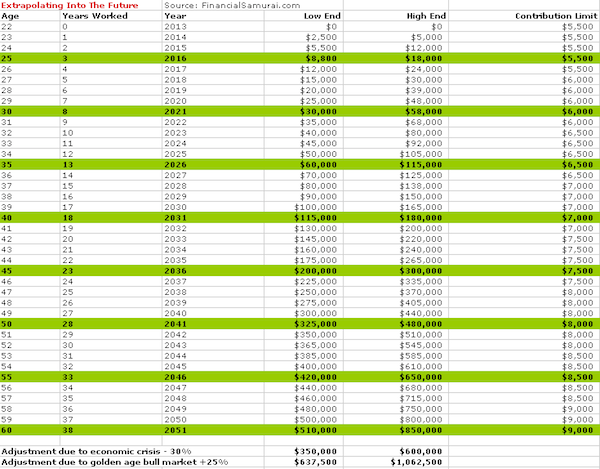Click year 2021 in the highlighted row

point(176,112)
